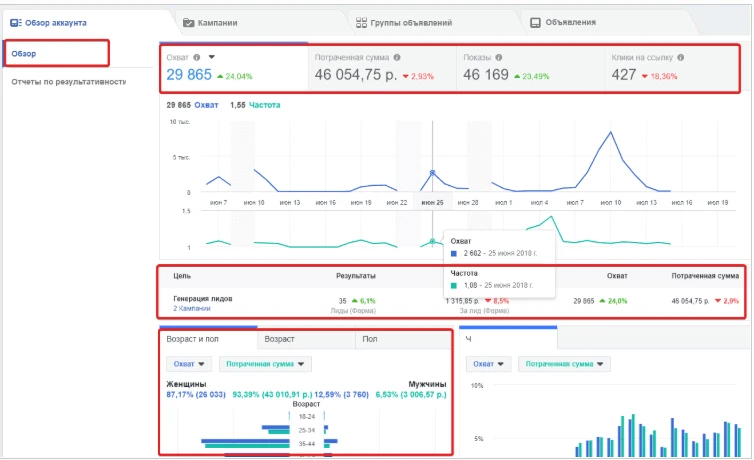Switch to the Пол tab
754x460 pixels.
tap(403, 339)
